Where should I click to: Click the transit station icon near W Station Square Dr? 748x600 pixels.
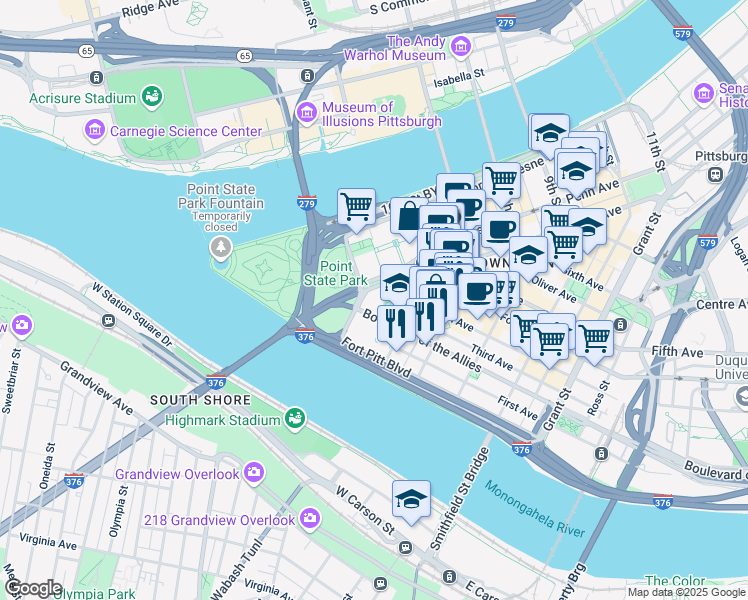(x=109, y=321)
